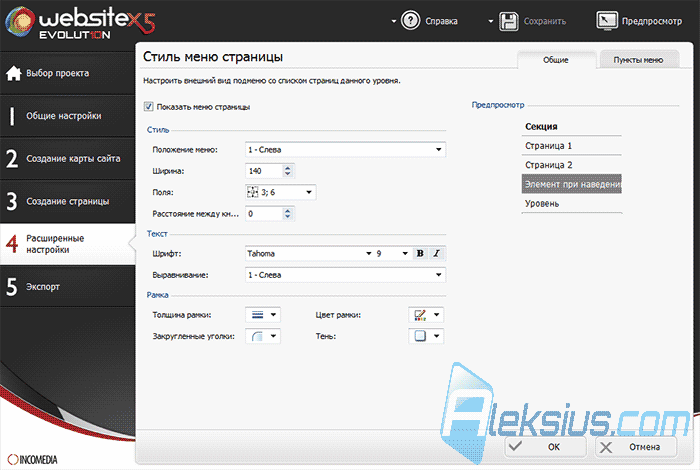This screenshot has height=470, width=700.
Task: Open Закругленные уголки rounded corners picker
Action: (x=263, y=336)
